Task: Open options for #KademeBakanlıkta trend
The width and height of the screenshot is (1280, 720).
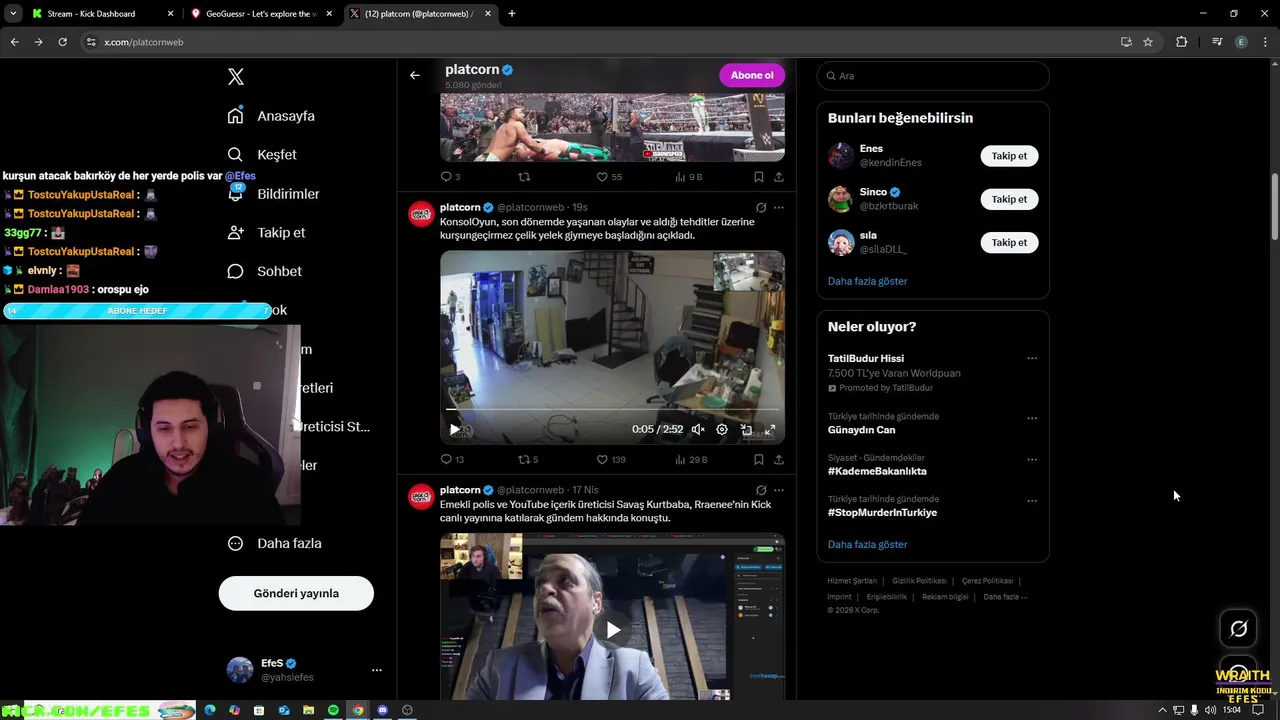Action: click(1032, 460)
